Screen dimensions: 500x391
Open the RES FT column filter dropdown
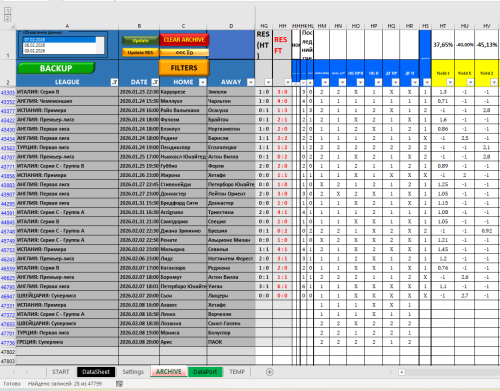click(288, 82)
